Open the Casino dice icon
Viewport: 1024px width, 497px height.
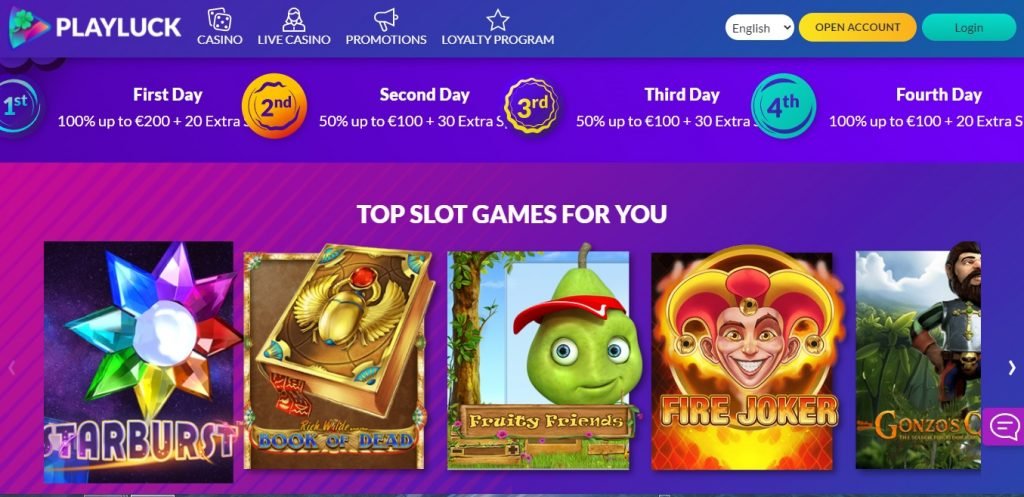(219, 20)
